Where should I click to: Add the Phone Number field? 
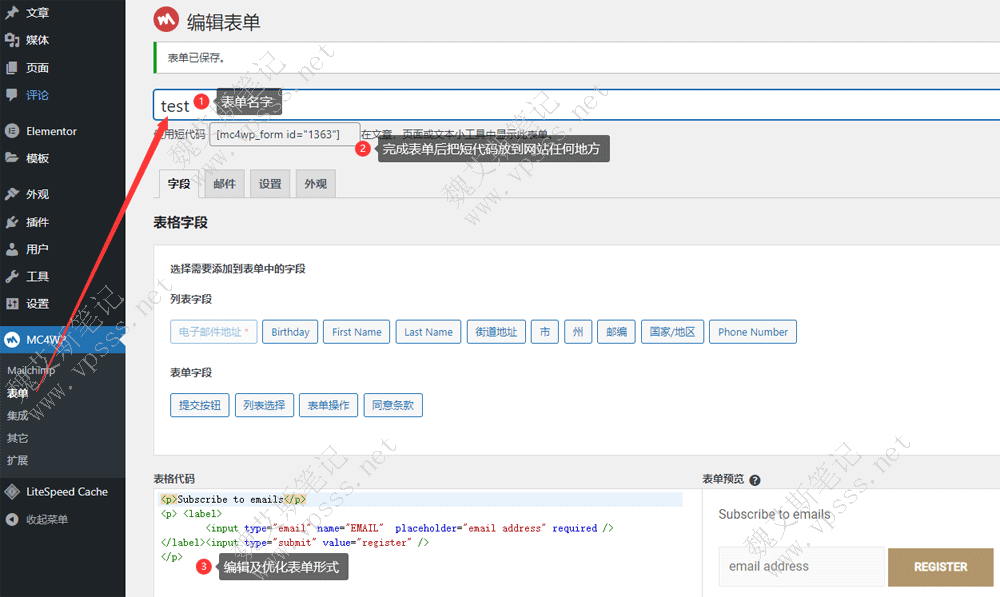pyautogui.click(x=752, y=332)
